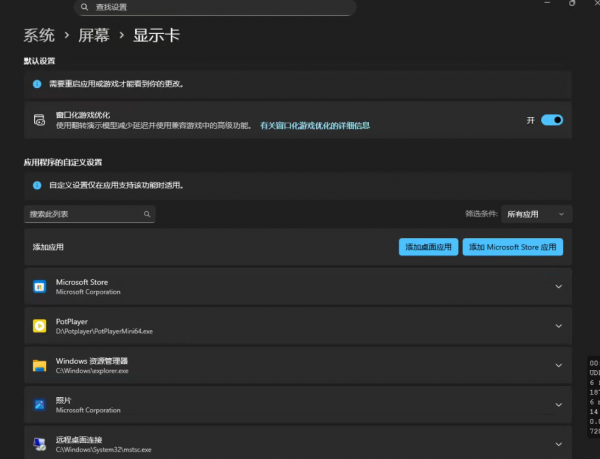Click Microsoft Corporation under Microsoft Store

[x=88, y=292]
